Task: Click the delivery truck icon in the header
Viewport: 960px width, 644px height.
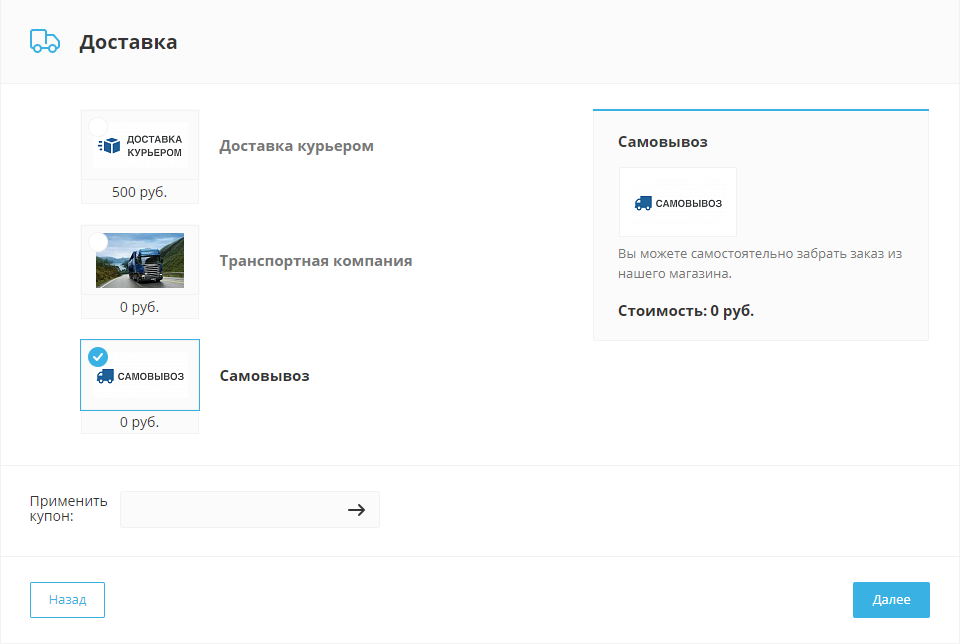Action: 45,41
